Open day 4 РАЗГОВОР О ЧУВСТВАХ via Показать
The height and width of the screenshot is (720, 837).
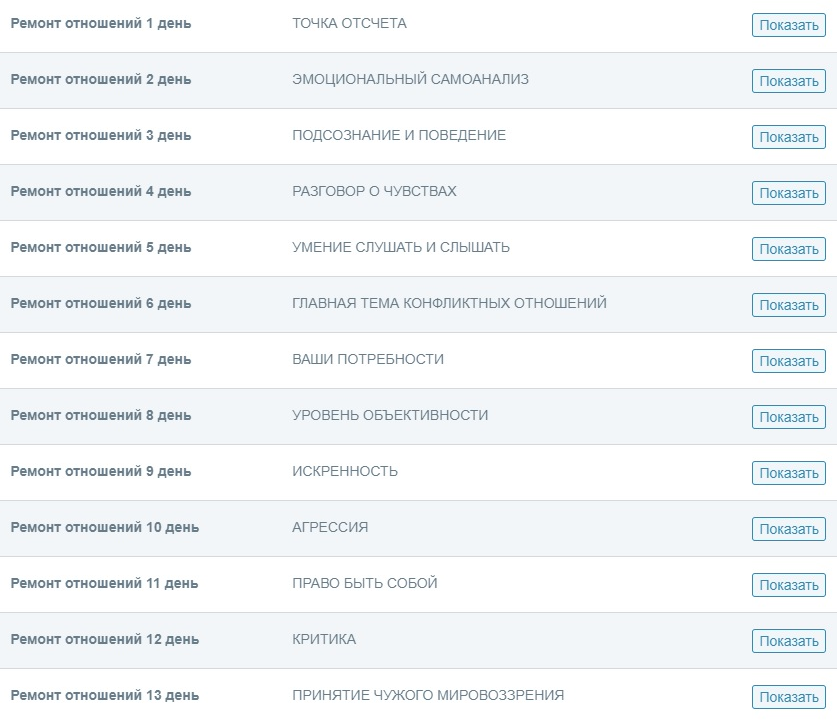788,193
